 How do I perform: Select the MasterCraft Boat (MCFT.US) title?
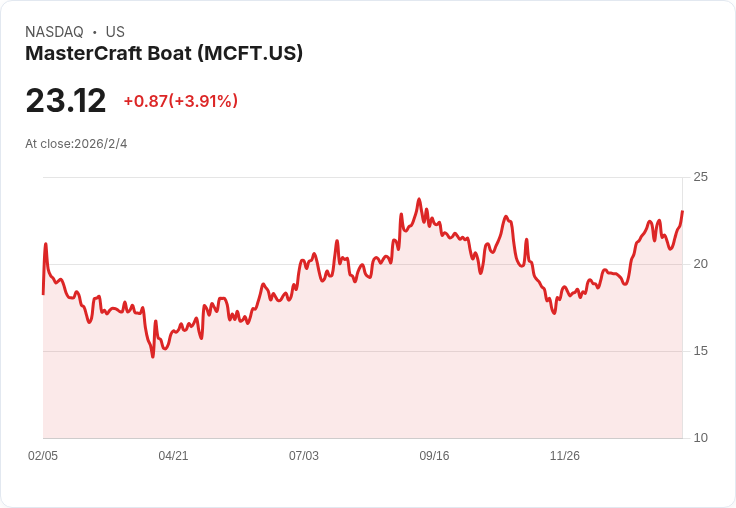click(x=164, y=53)
